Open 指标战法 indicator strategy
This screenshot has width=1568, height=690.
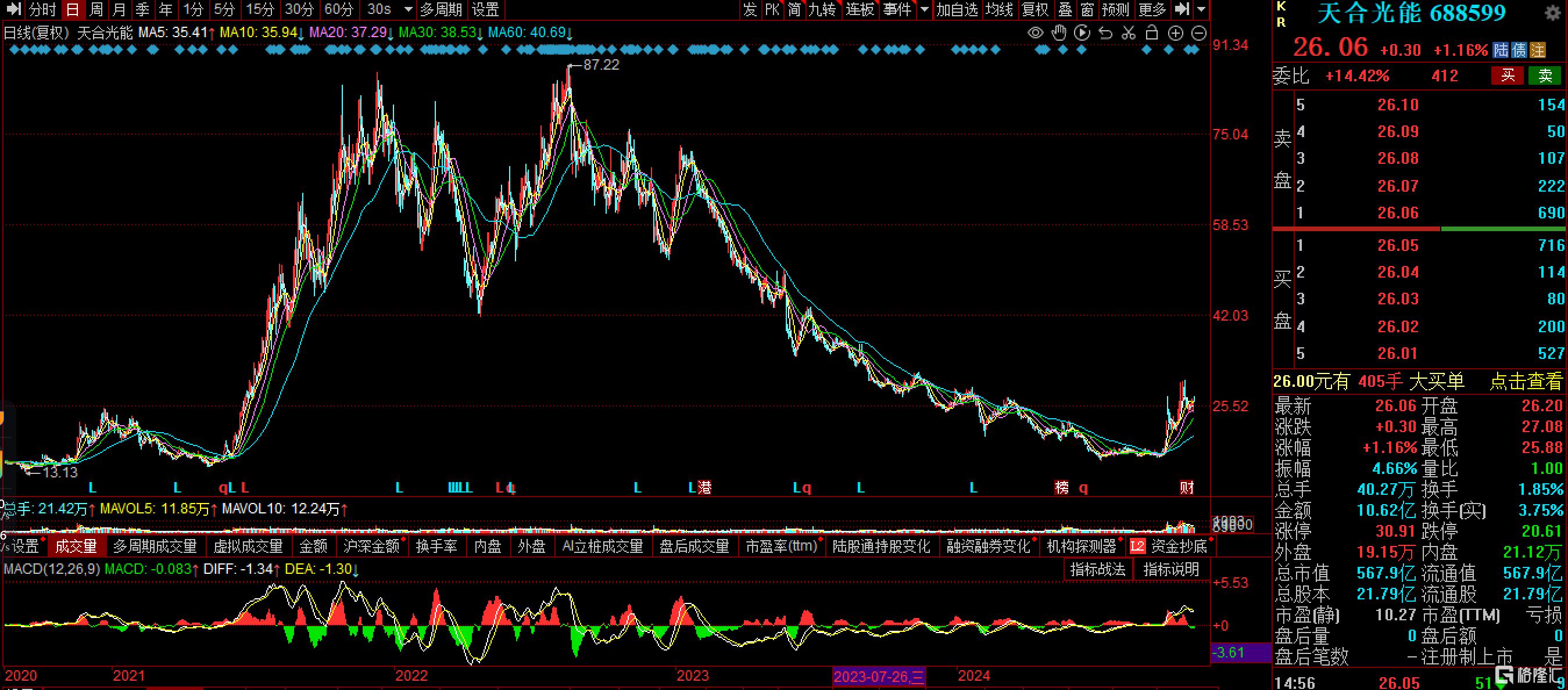click(x=1097, y=570)
